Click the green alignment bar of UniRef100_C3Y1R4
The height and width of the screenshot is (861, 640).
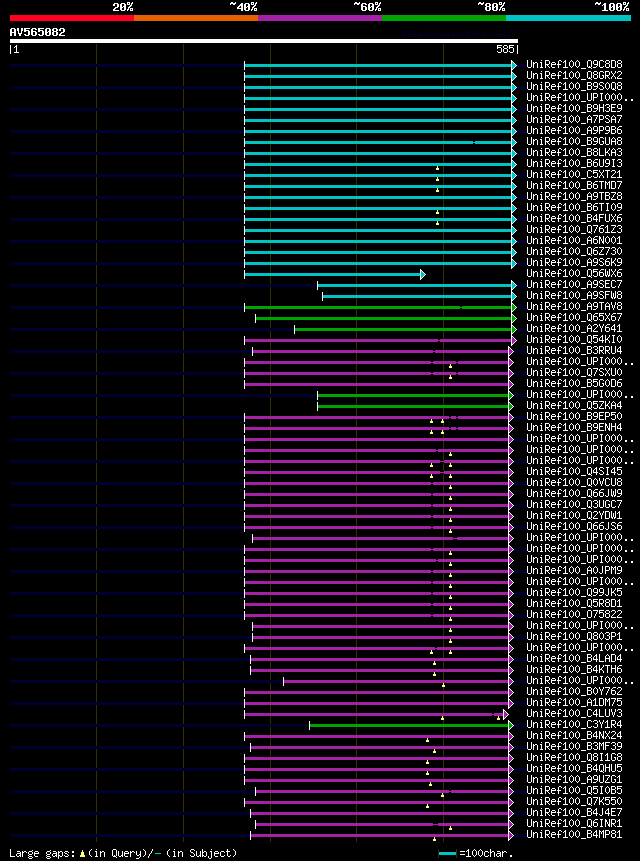[411, 725]
